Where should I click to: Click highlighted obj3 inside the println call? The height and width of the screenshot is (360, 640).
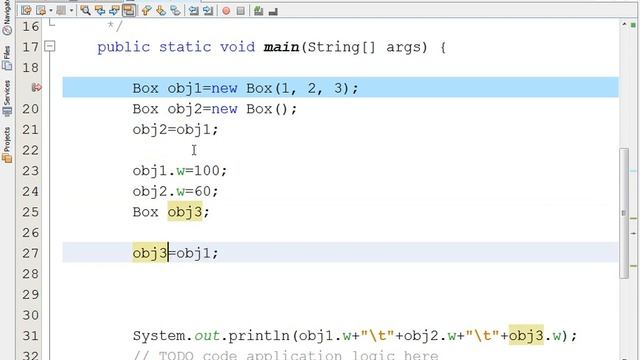point(526,336)
